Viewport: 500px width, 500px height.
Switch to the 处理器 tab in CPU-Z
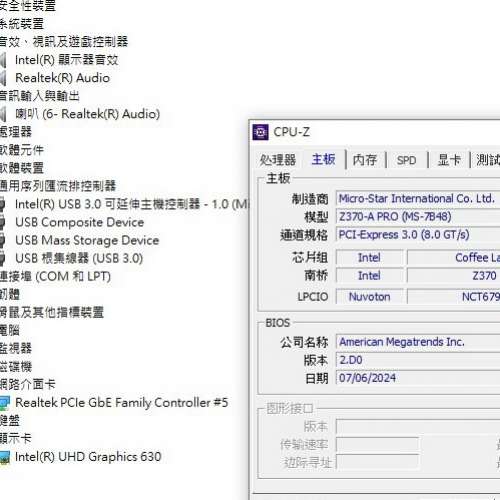pos(278,160)
